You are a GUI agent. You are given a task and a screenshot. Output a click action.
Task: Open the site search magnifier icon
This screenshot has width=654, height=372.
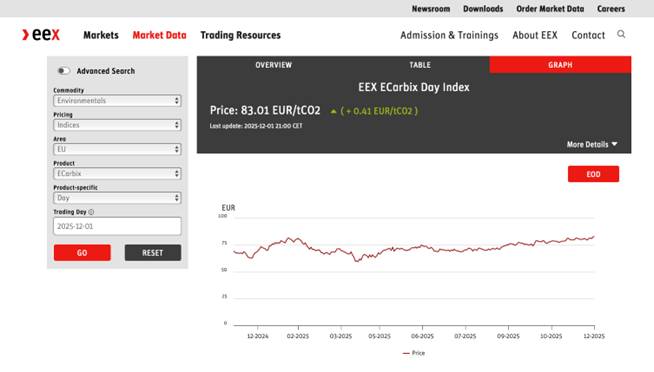(x=621, y=34)
